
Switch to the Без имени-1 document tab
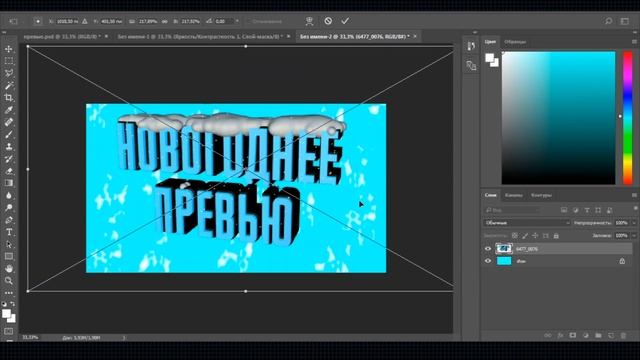pyautogui.click(x=200, y=36)
